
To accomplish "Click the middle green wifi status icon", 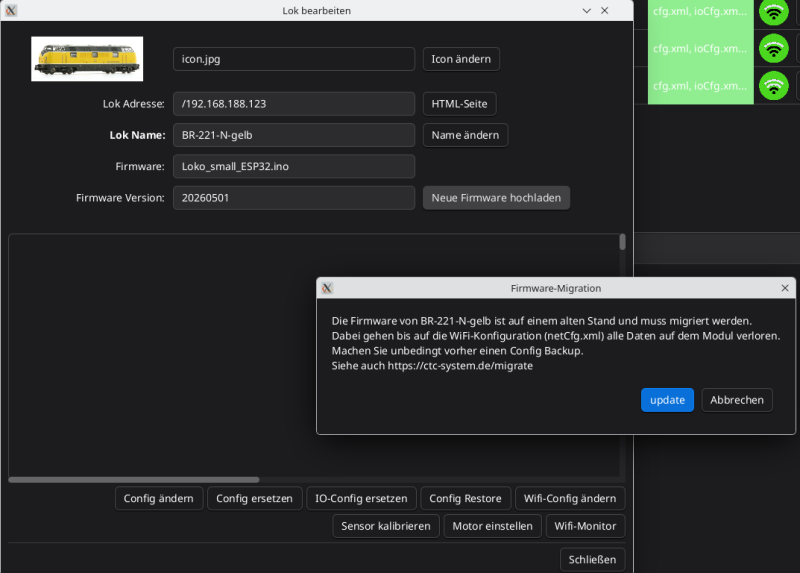I will (x=773, y=48).
